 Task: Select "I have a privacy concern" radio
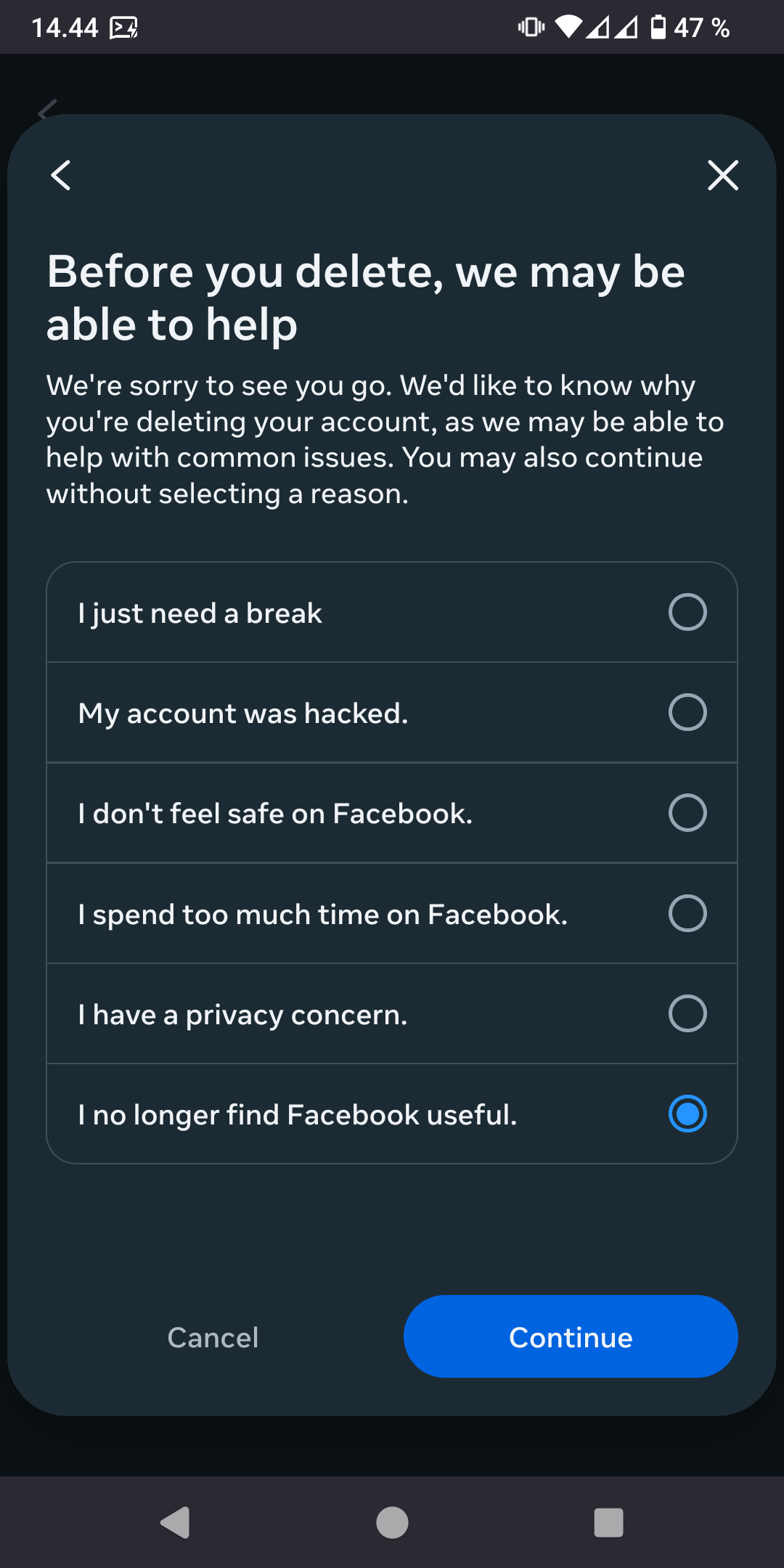pos(687,1013)
